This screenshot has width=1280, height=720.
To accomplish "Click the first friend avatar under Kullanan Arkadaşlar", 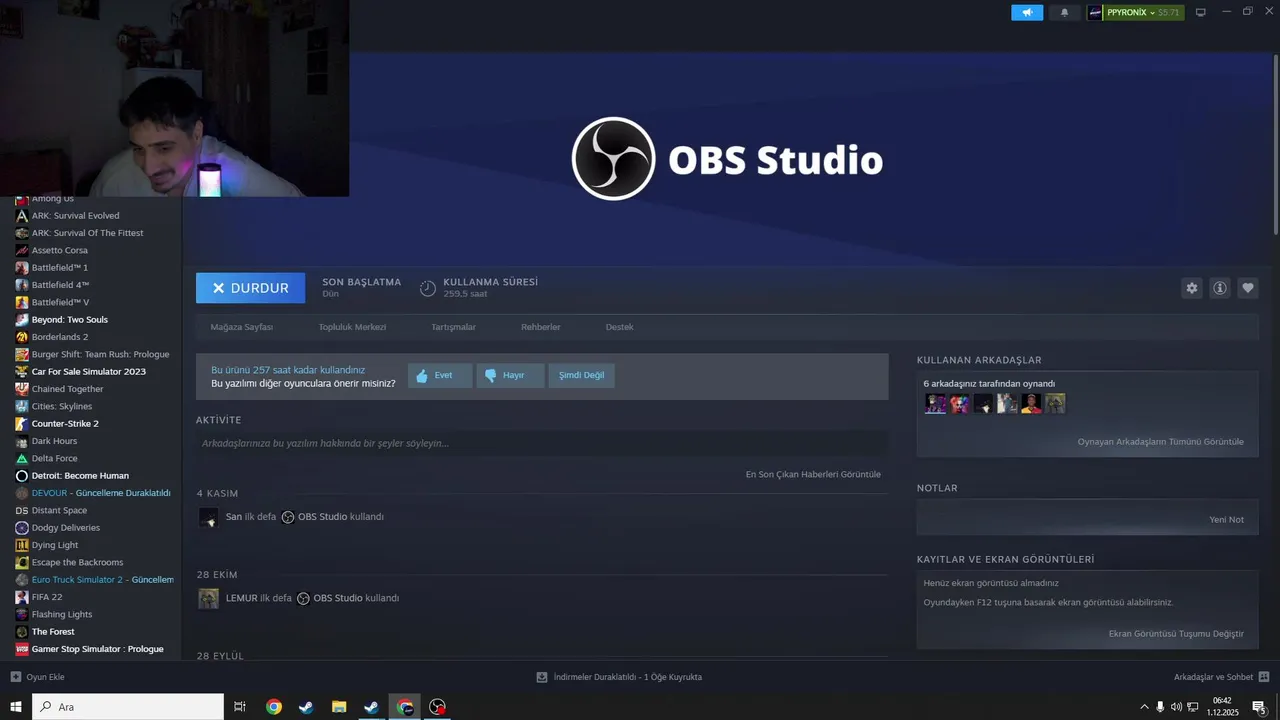I will (935, 403).
